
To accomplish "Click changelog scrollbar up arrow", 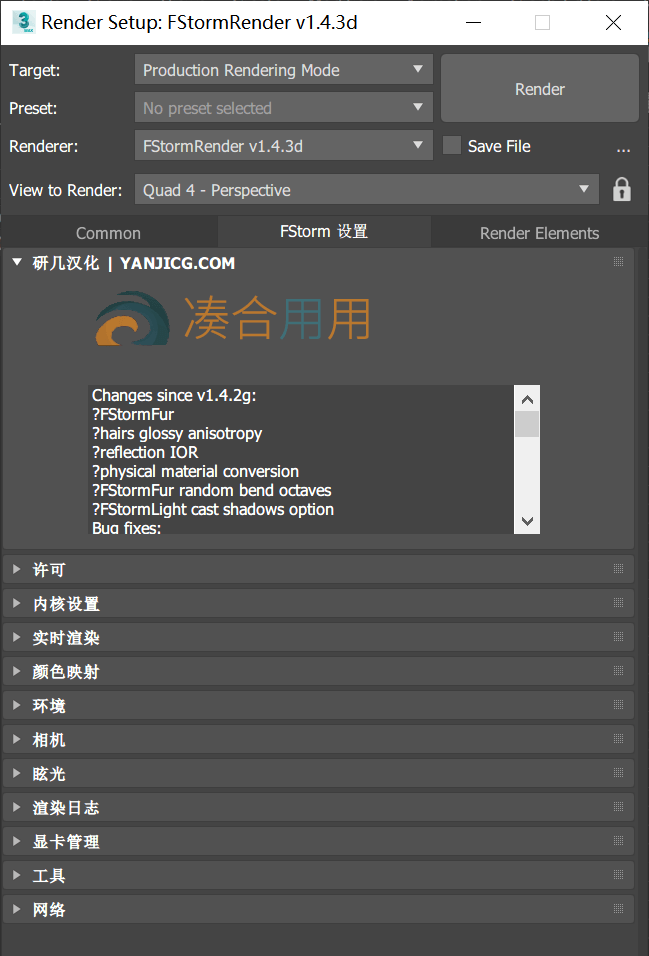I will pyautogui.click(x=528, y=399).
